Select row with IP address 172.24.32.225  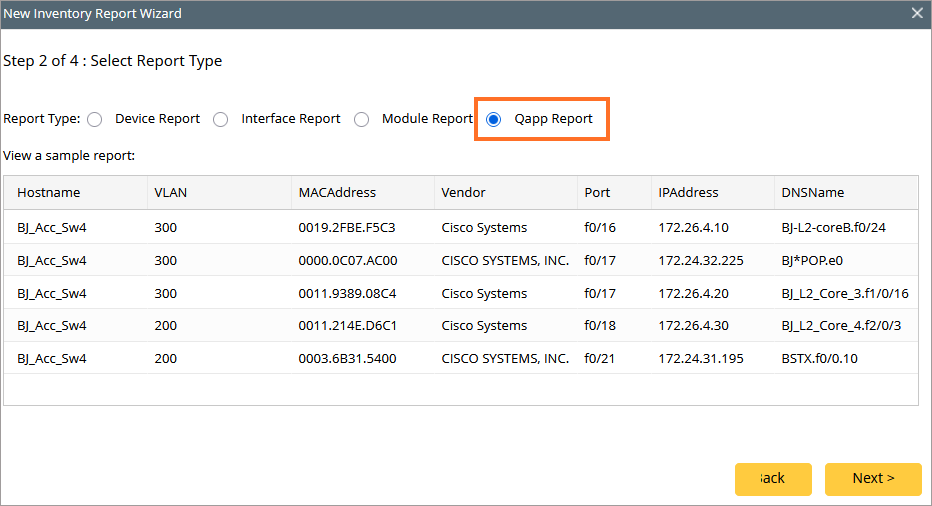pos(700,261)
